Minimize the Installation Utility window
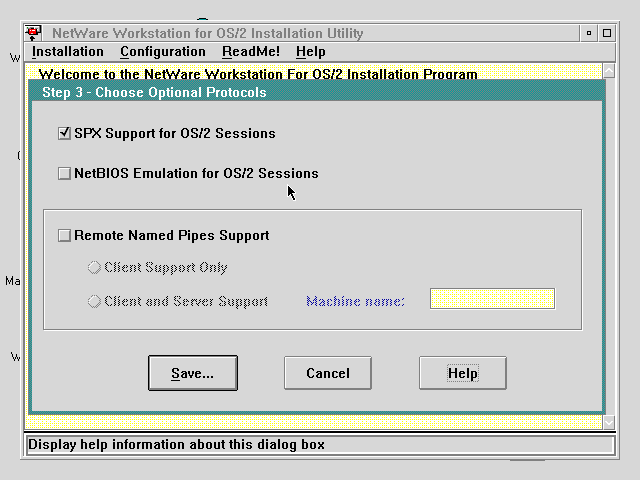Image resolution: width=640 pixels, height=480 pixels. (x=589, y=33)
